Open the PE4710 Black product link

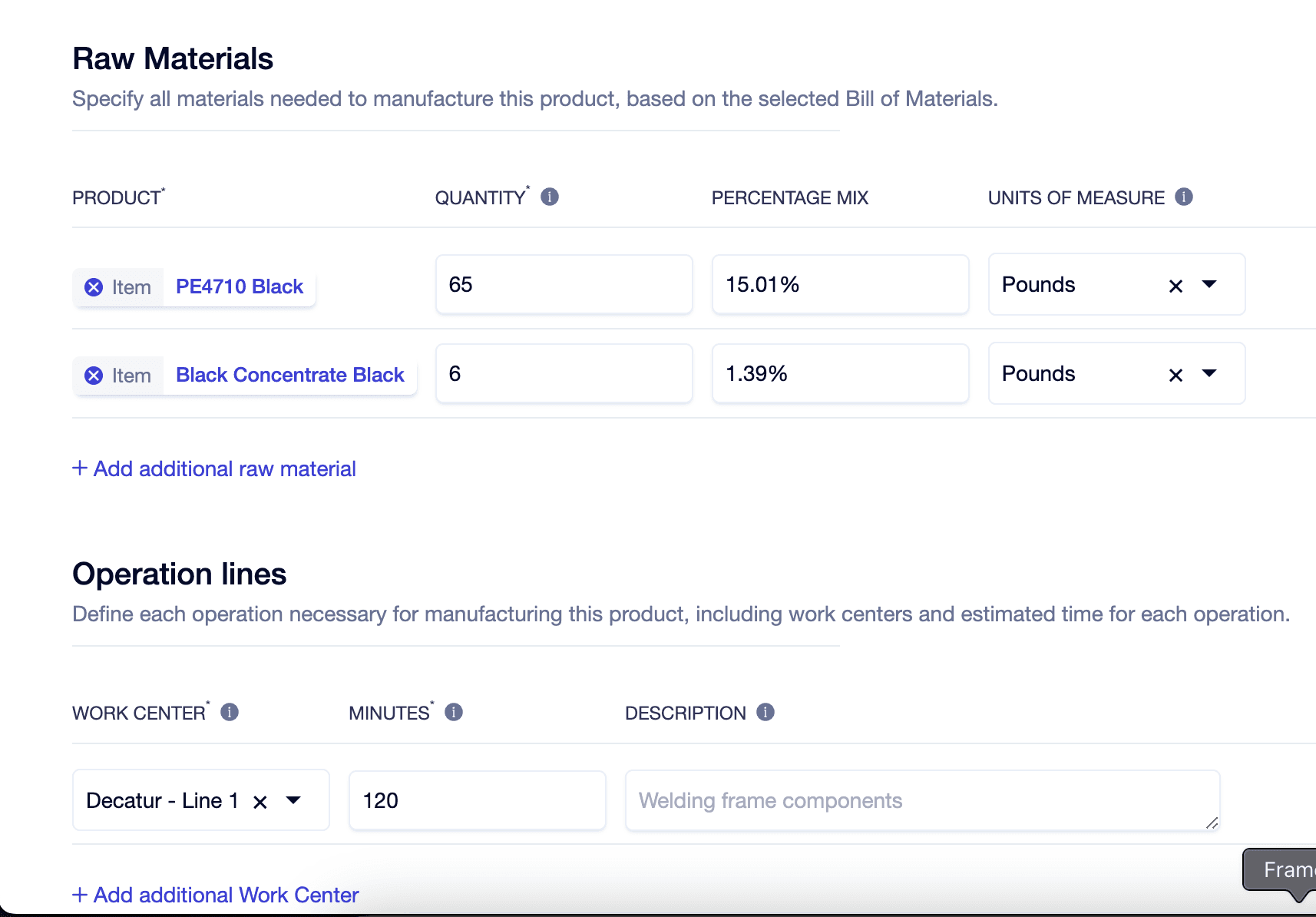click(x=240, y=287)
